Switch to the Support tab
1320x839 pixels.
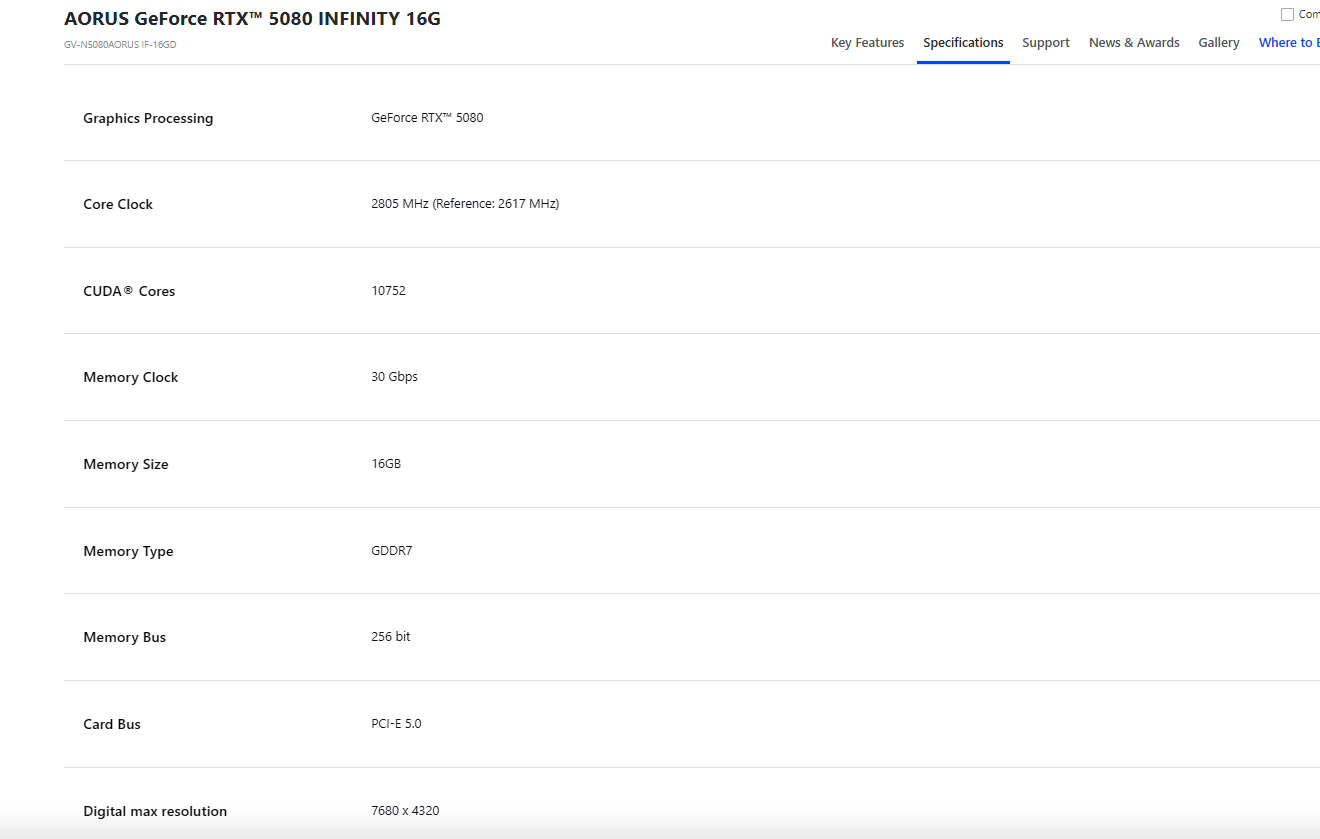pos(1046,43)
